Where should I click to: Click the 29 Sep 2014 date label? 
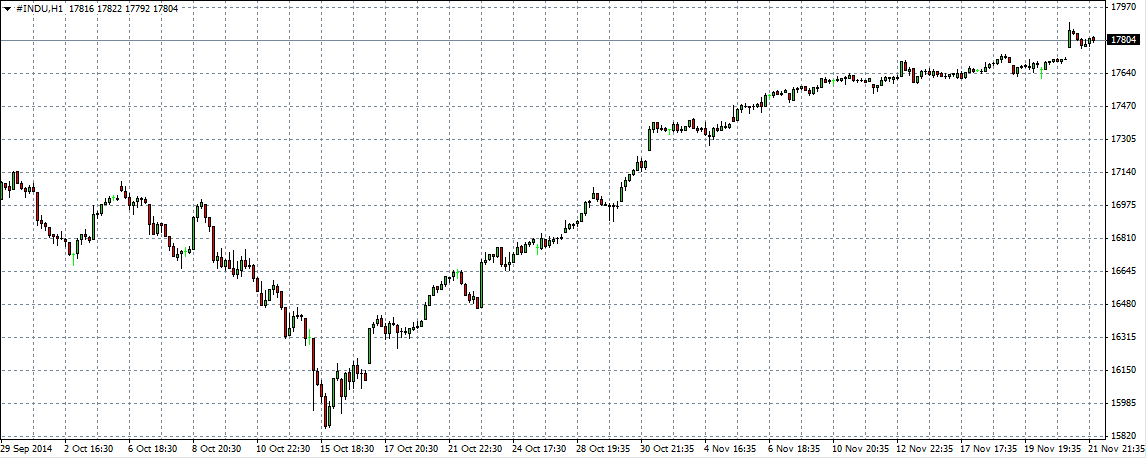[x=28, y=450]
